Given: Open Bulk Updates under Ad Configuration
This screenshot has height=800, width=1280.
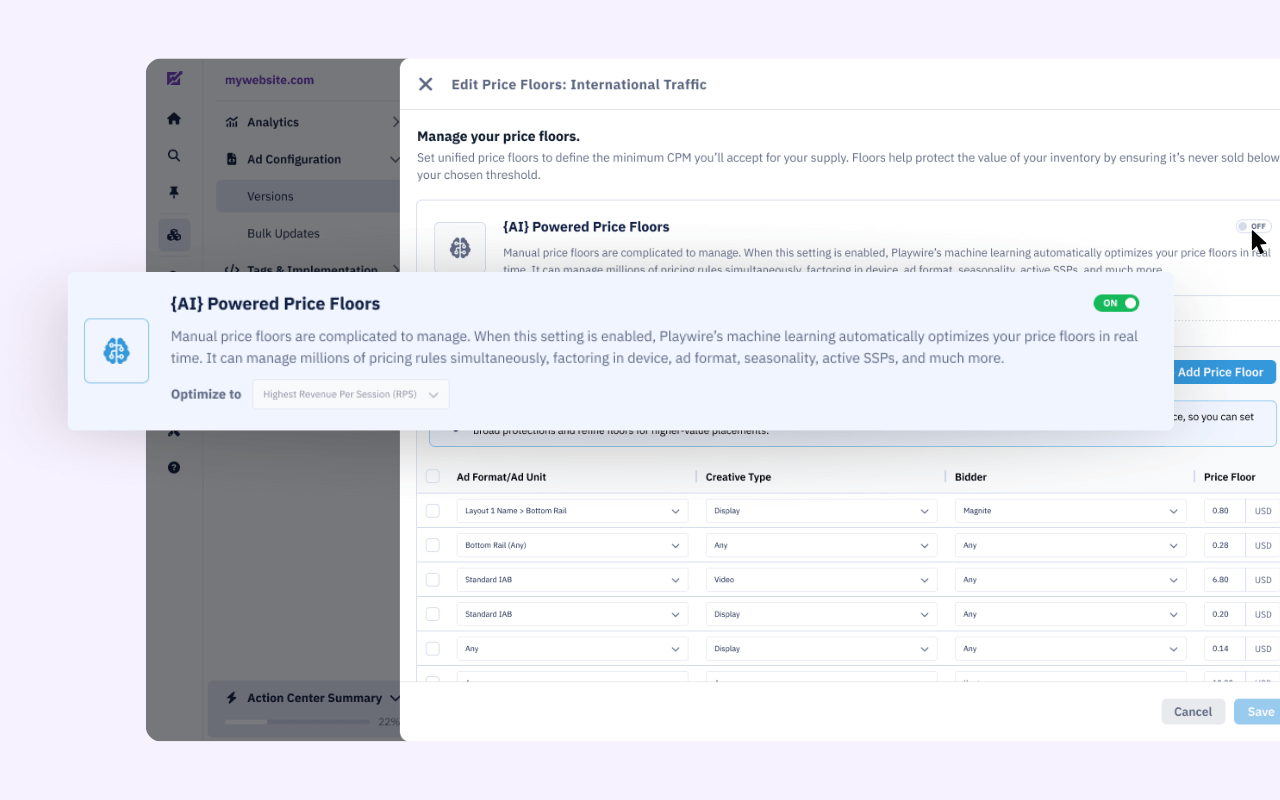Looking at the screenshot, I should (x=283, y=233).
